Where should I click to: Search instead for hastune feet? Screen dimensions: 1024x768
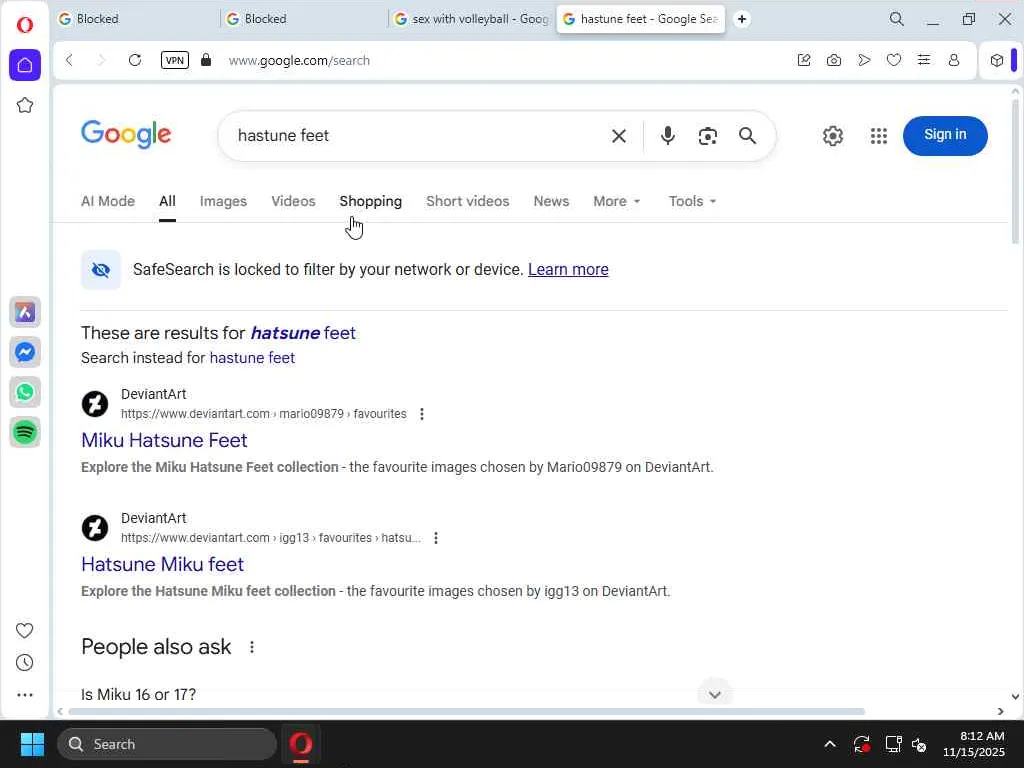click(x=252, y=358)
